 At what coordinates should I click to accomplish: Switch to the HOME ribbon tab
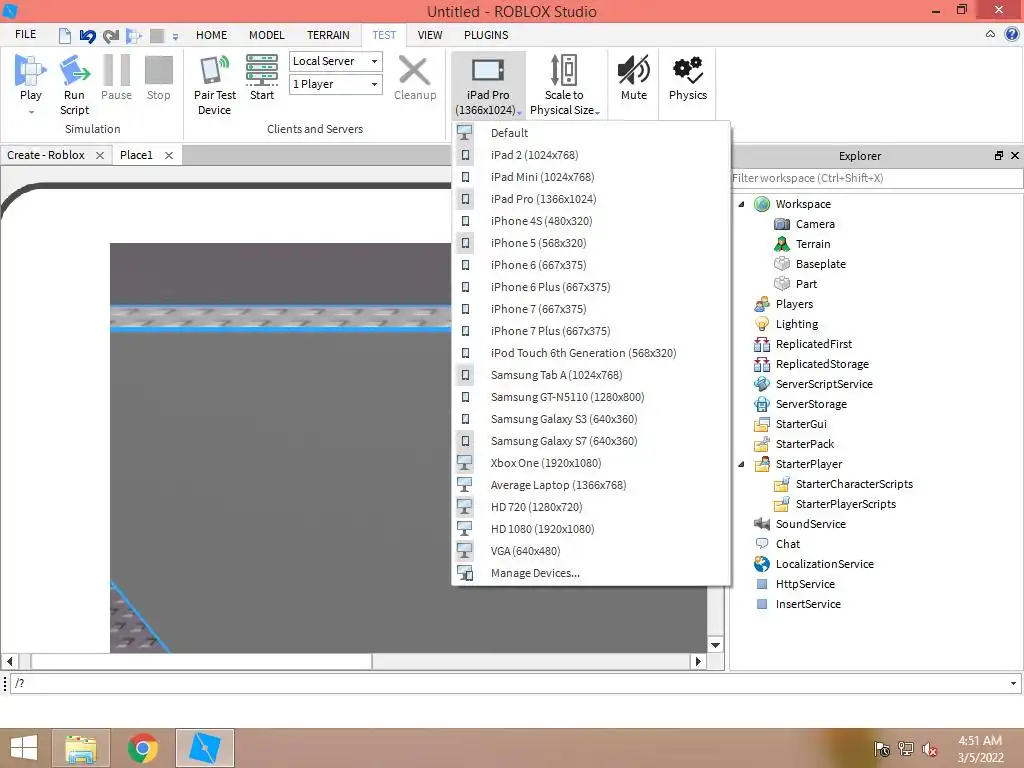pos(212,35)
